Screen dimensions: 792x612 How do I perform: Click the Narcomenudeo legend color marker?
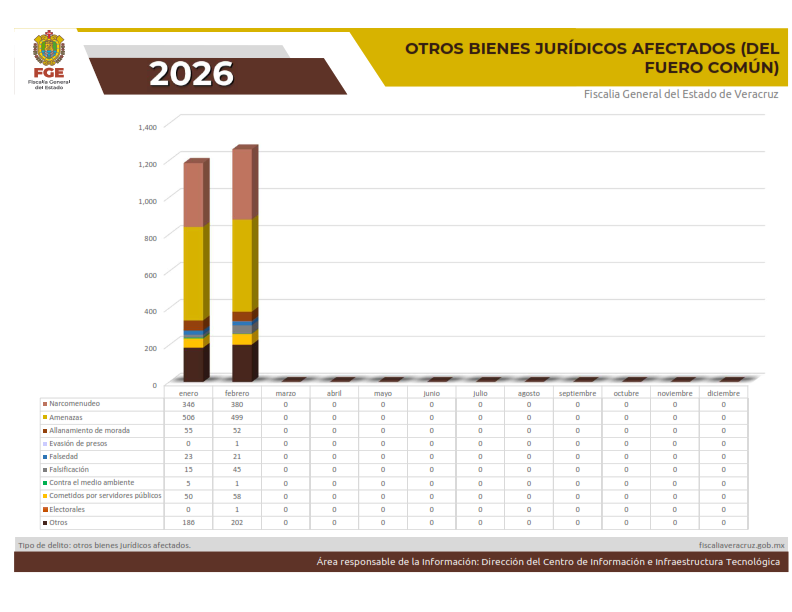(45, 404)
